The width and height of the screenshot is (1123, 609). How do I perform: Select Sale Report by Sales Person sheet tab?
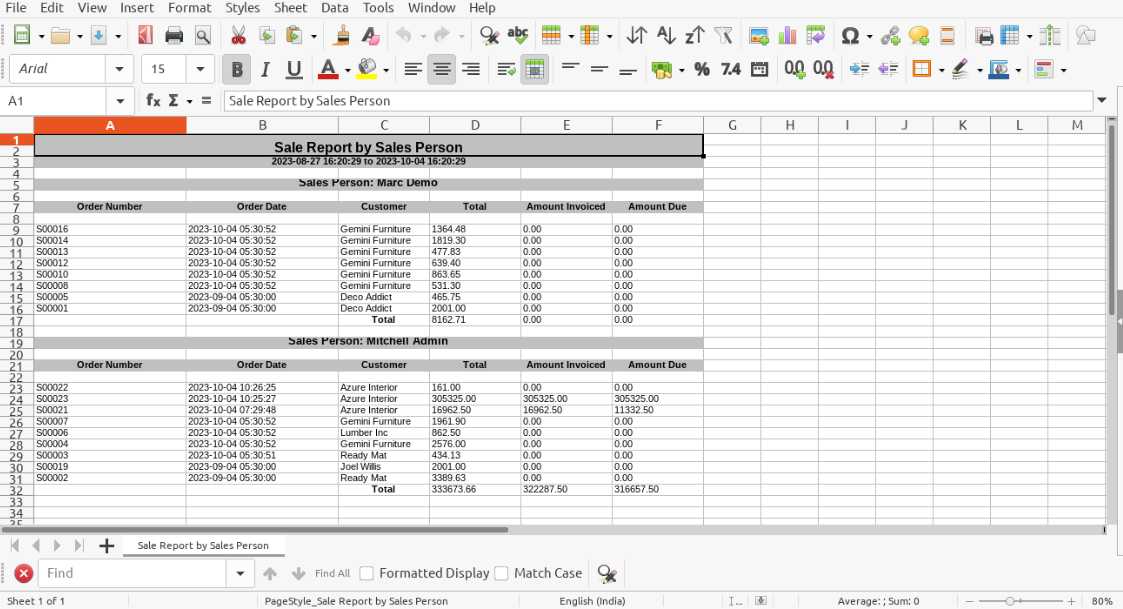coord(203,545)
